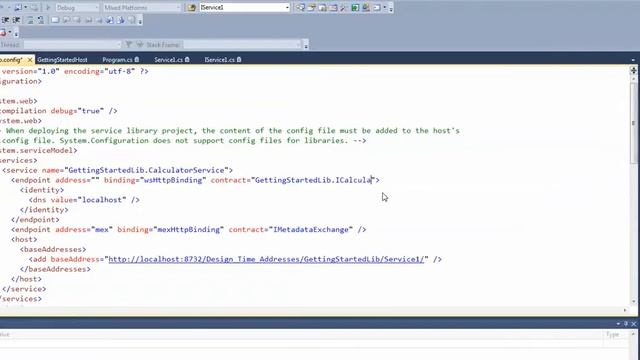Open the Properties window toolbar icon
Screen dimensions: 640x360
pyautogui.click(x=311, y=7)
